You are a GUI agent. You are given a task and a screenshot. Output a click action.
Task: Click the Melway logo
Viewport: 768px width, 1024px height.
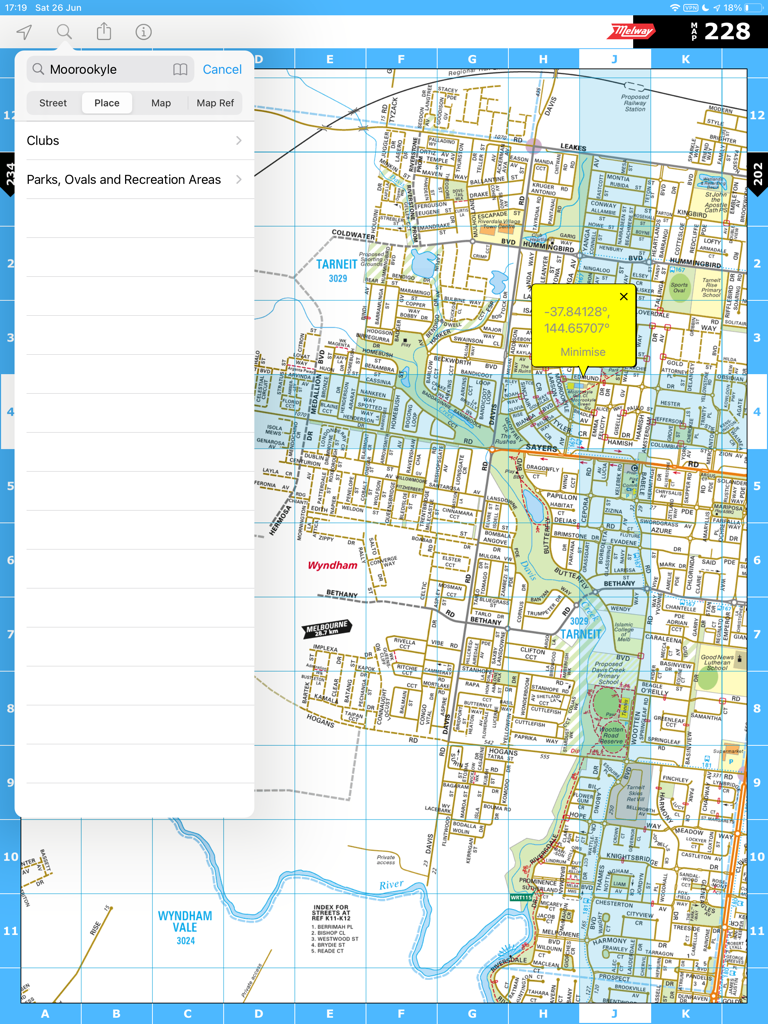pos(632,31)
